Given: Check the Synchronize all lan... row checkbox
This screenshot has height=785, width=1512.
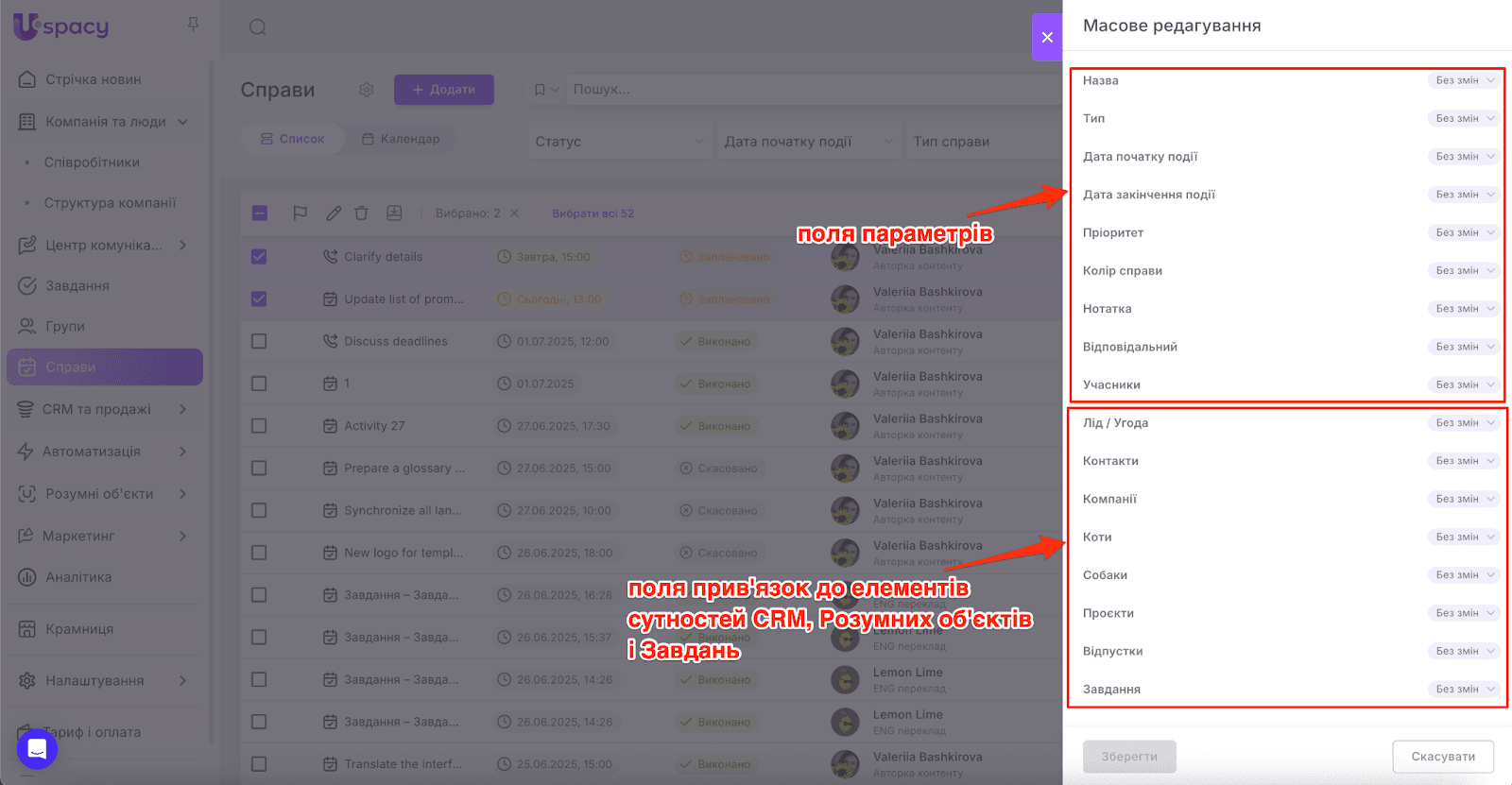Looking at the screenshot, I should [259, 510].
